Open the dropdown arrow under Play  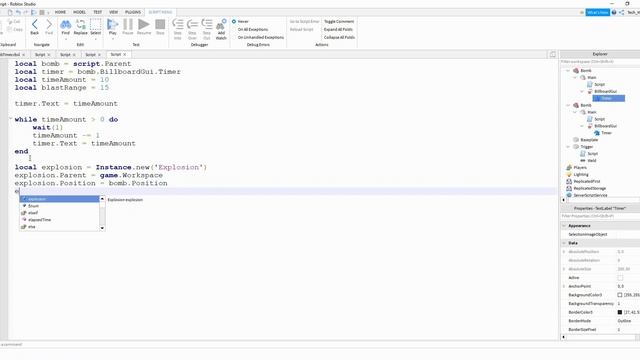(112, 39)
